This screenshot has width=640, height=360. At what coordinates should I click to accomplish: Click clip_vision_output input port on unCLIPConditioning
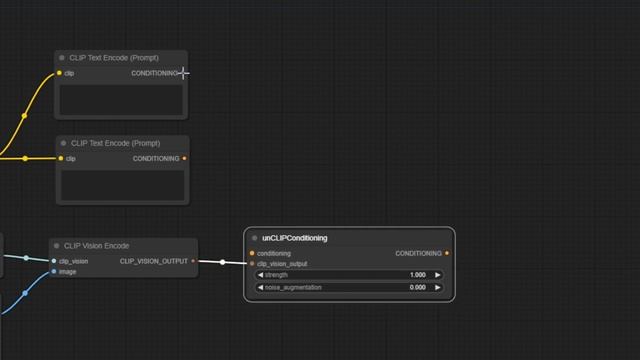click(252, 264)
